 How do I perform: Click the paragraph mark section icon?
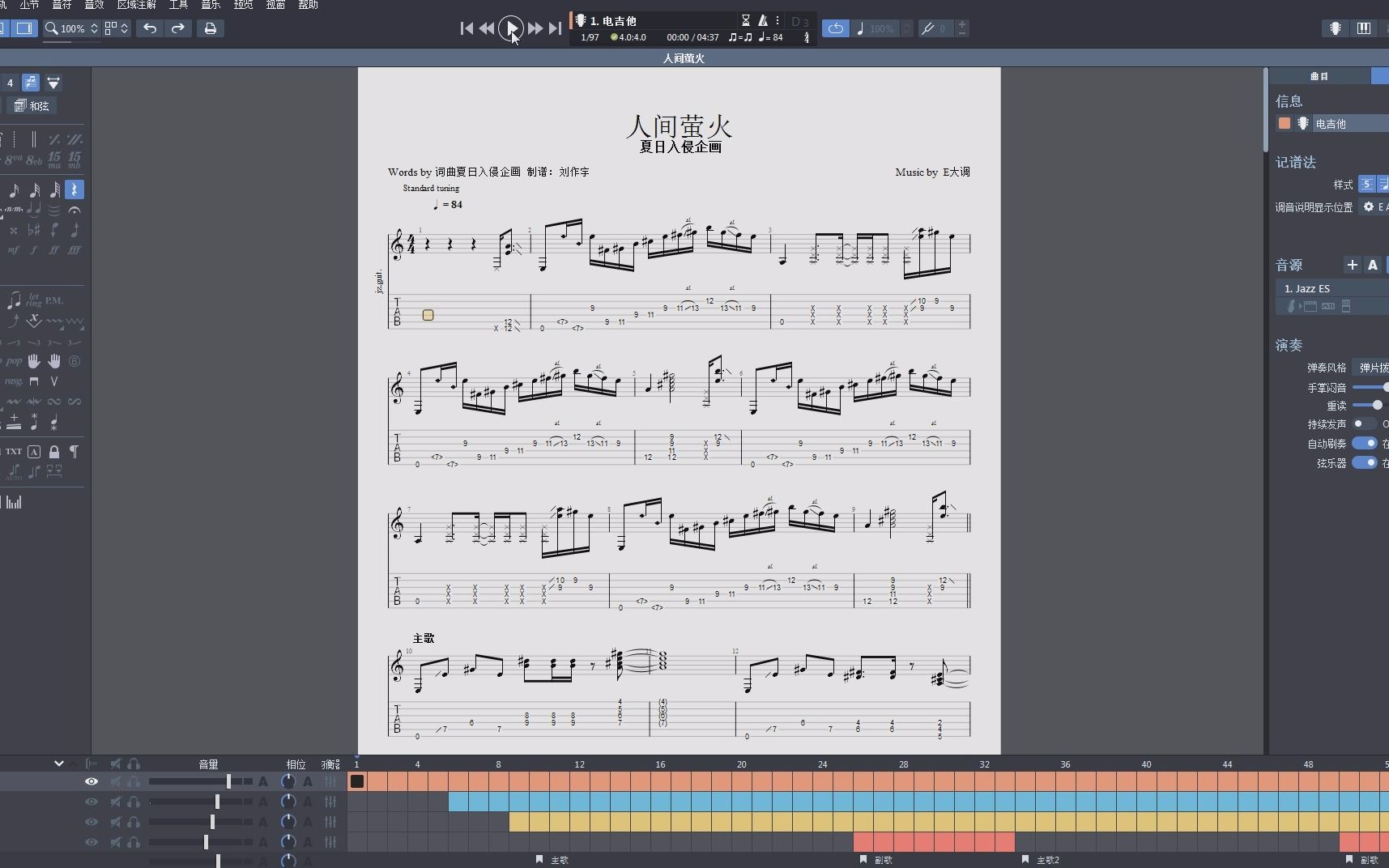[x=75, y=452]
